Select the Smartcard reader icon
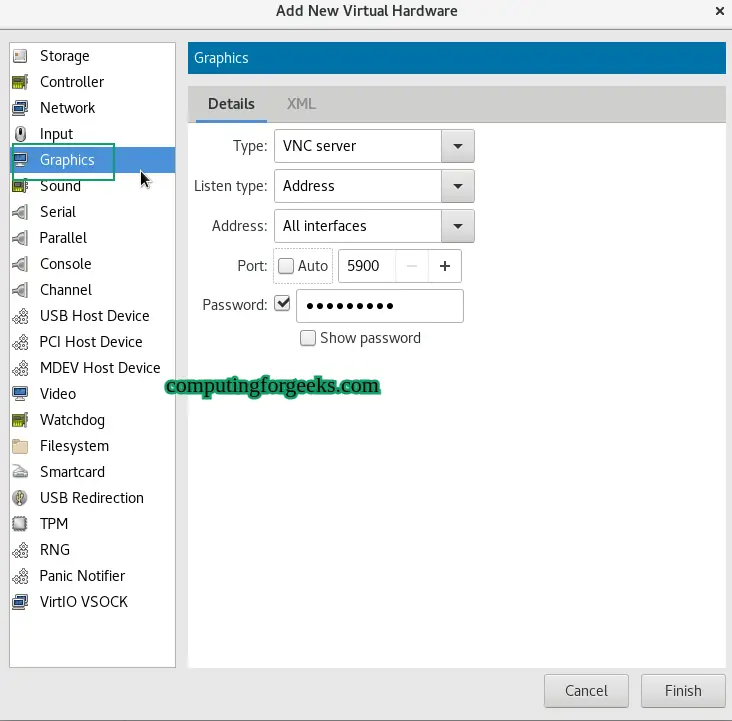 pos(20,472)
